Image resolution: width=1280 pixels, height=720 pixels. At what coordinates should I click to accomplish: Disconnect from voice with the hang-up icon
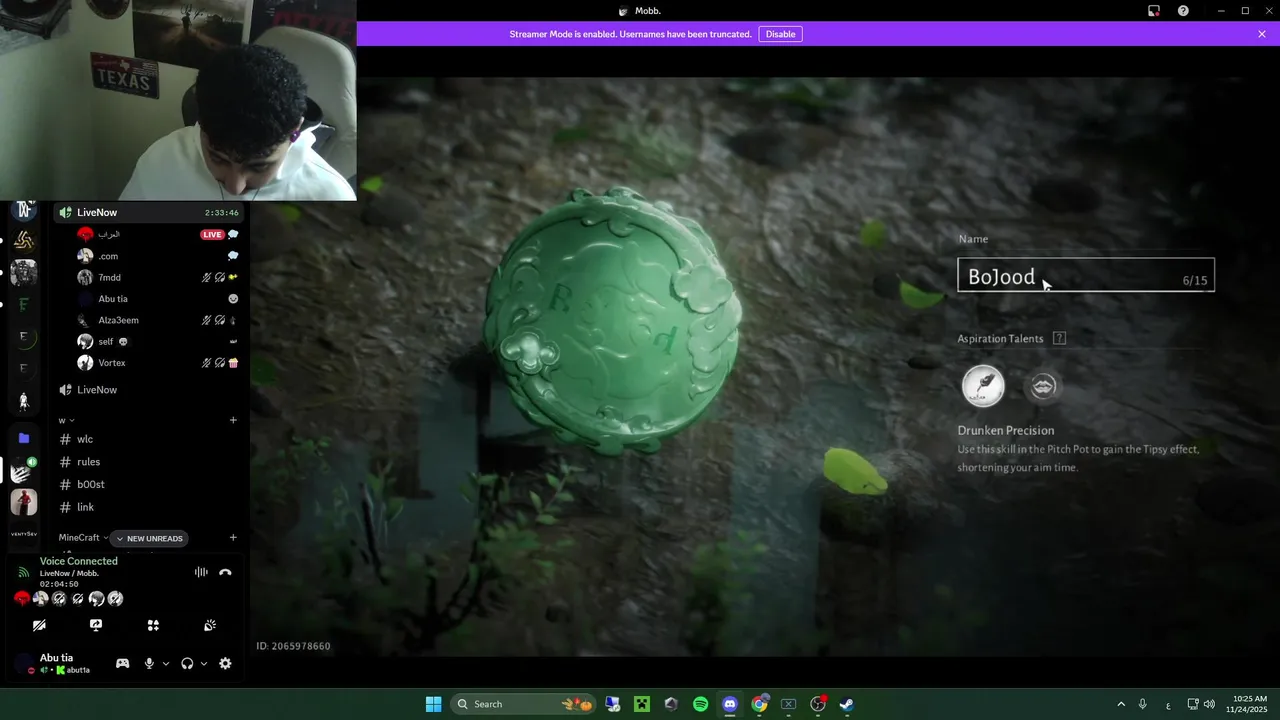click(x=225, y=572)
